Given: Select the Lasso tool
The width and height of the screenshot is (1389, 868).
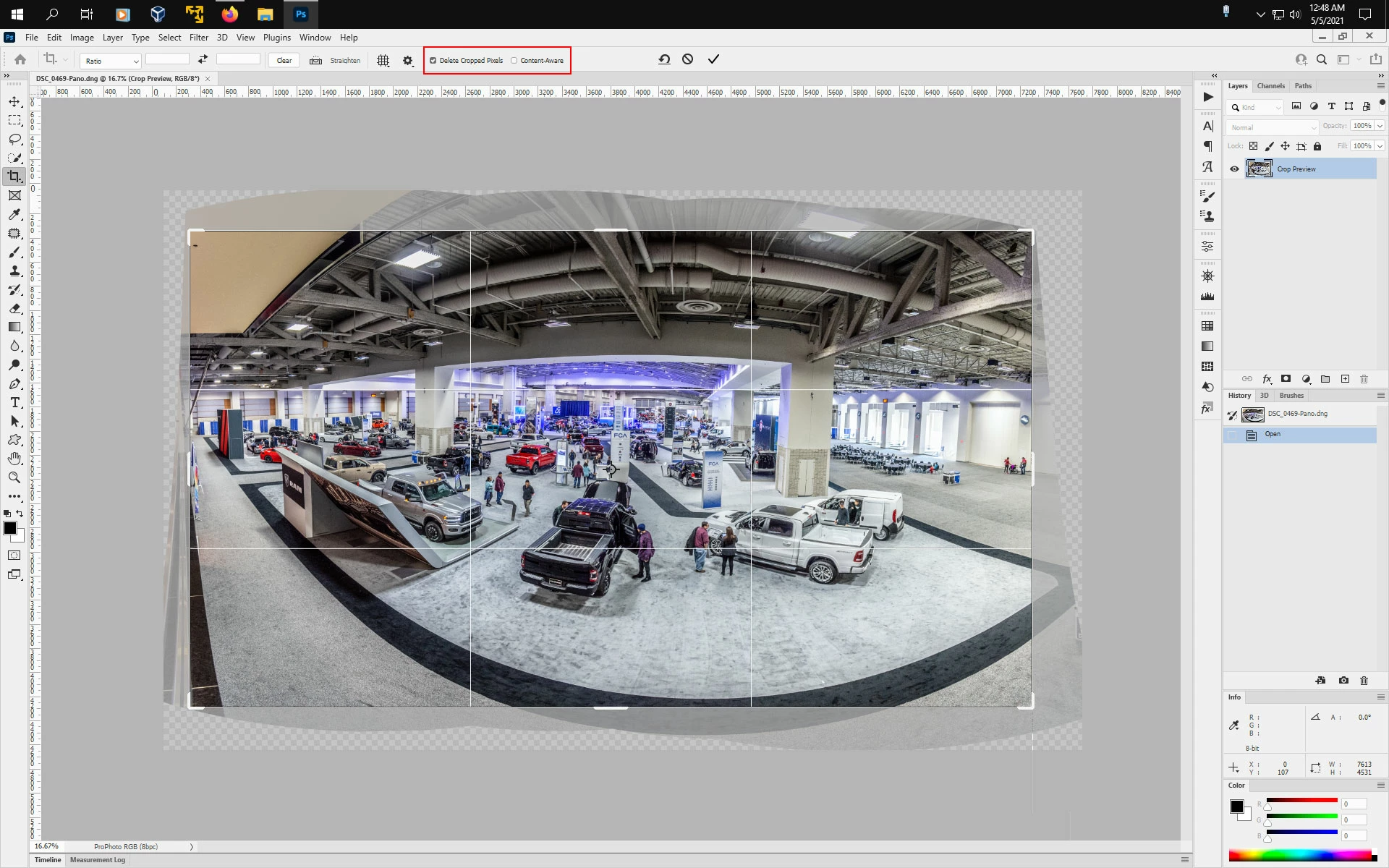Looking at the screenshot, I should pos(14,139).
